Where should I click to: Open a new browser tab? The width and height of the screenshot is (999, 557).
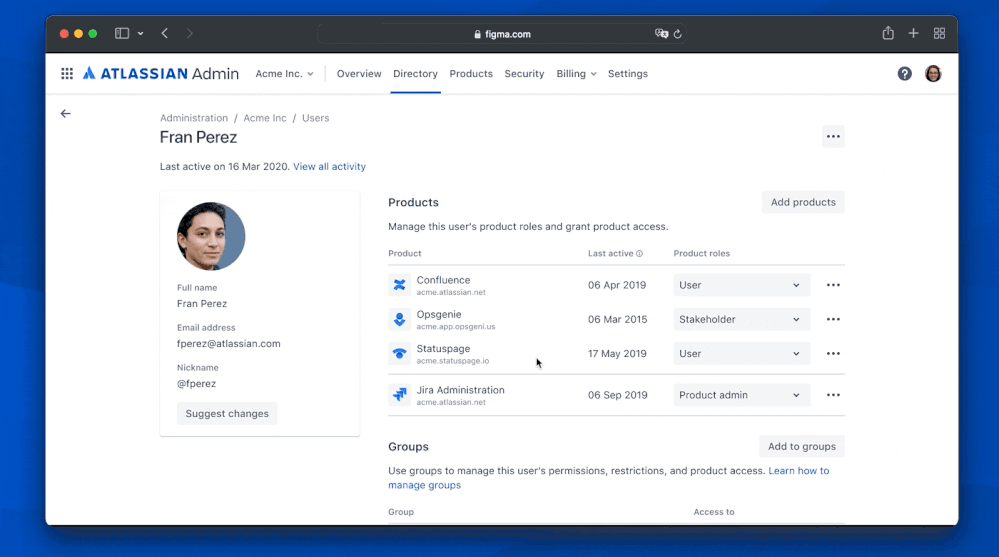point(913,33)
